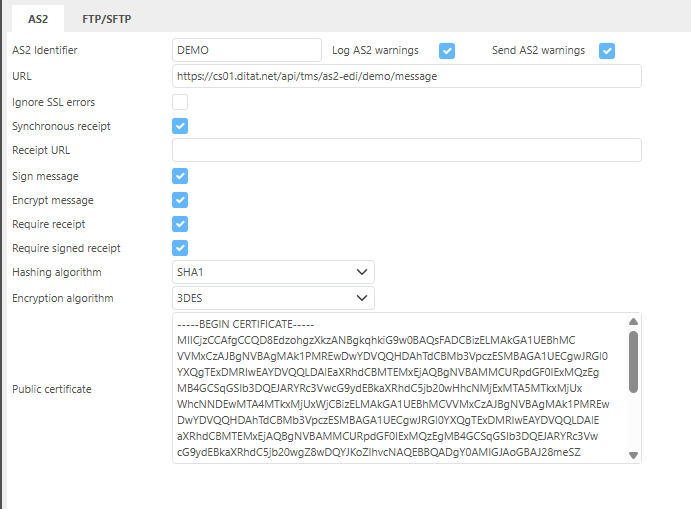Click the empty Receipt URL field
Viewport: 691px width, 509px height.
(x=406, y=150)
